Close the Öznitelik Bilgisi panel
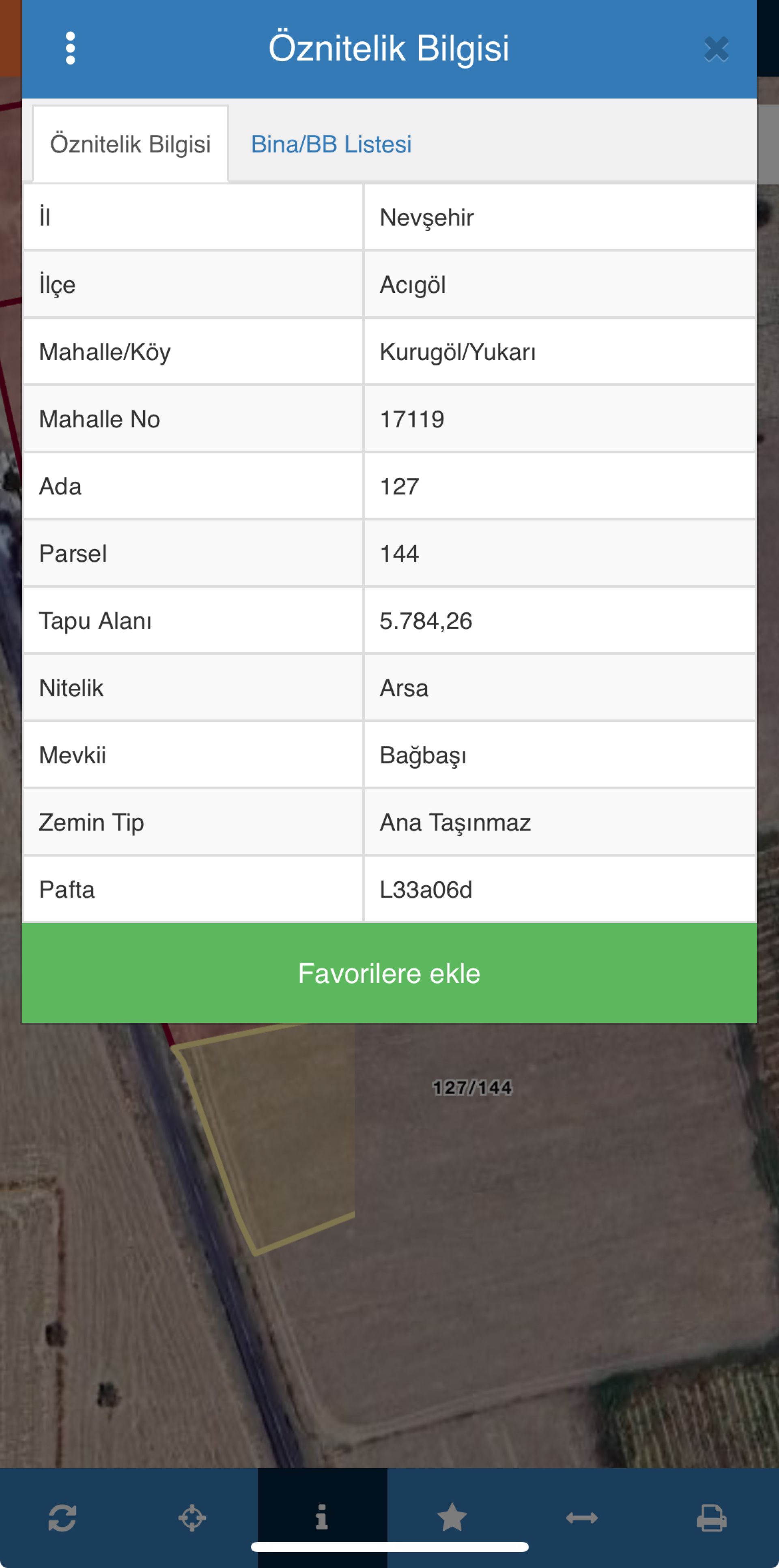 tap(716, 49)
